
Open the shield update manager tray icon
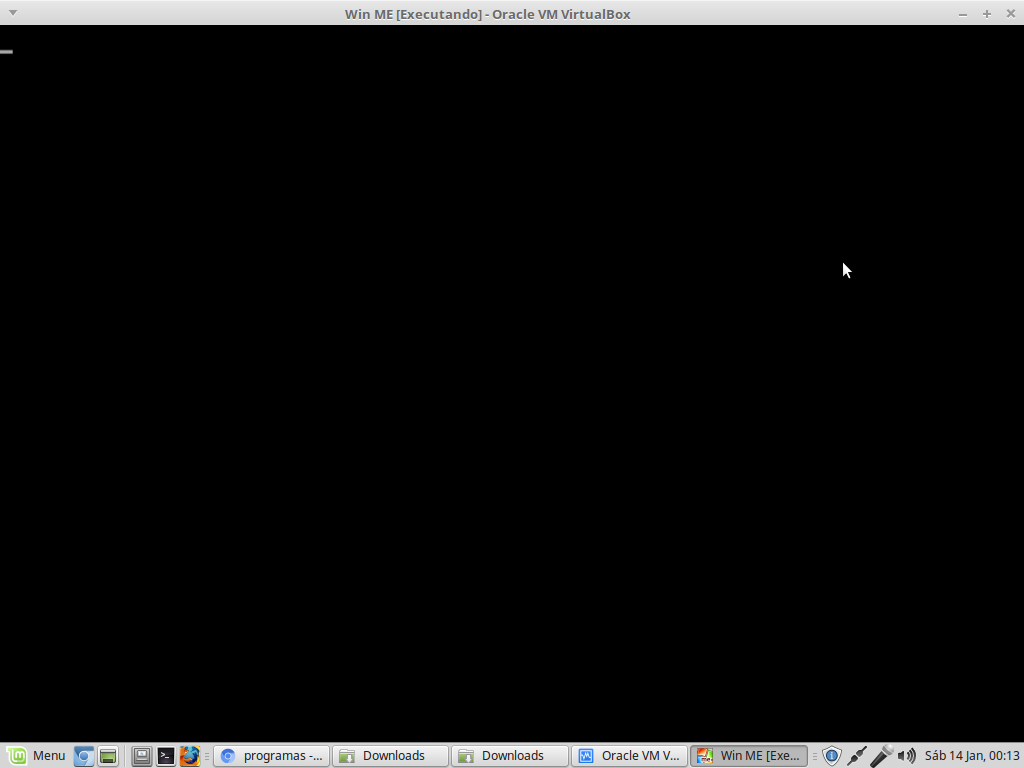[x=831, y=756]
